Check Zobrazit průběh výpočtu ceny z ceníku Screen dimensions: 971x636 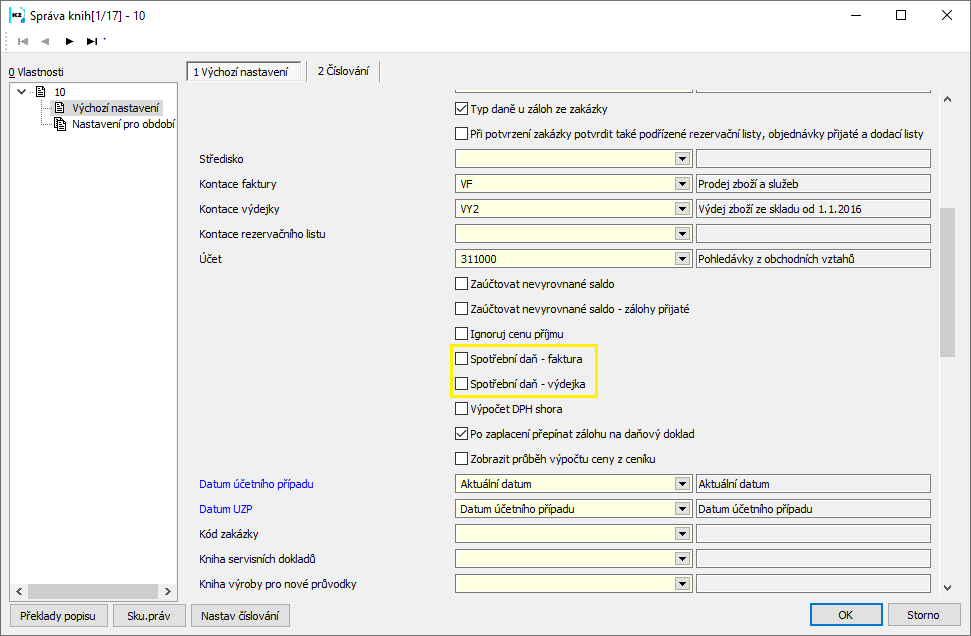461,459
